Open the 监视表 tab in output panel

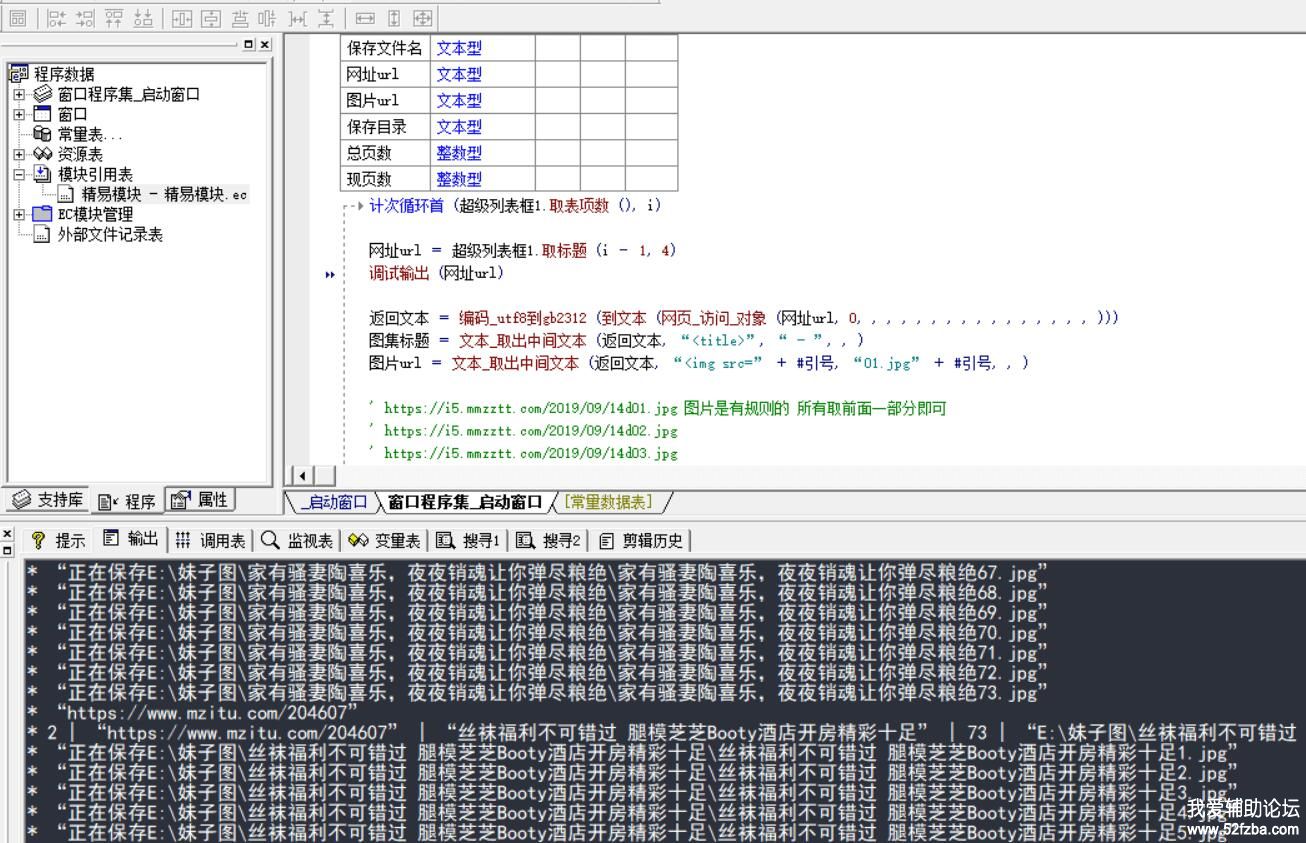297,541
